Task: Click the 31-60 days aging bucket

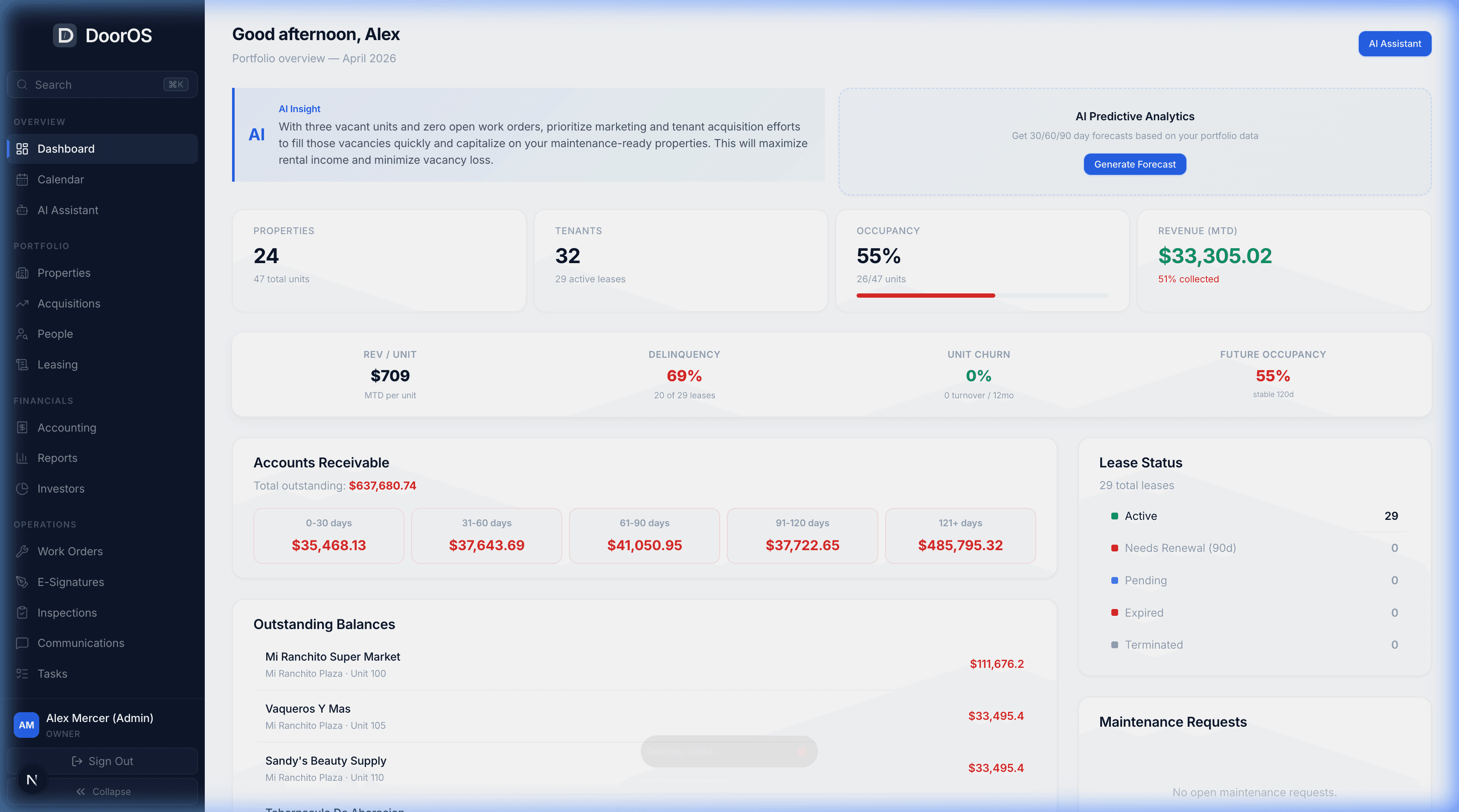Action: tap(486, 536)
